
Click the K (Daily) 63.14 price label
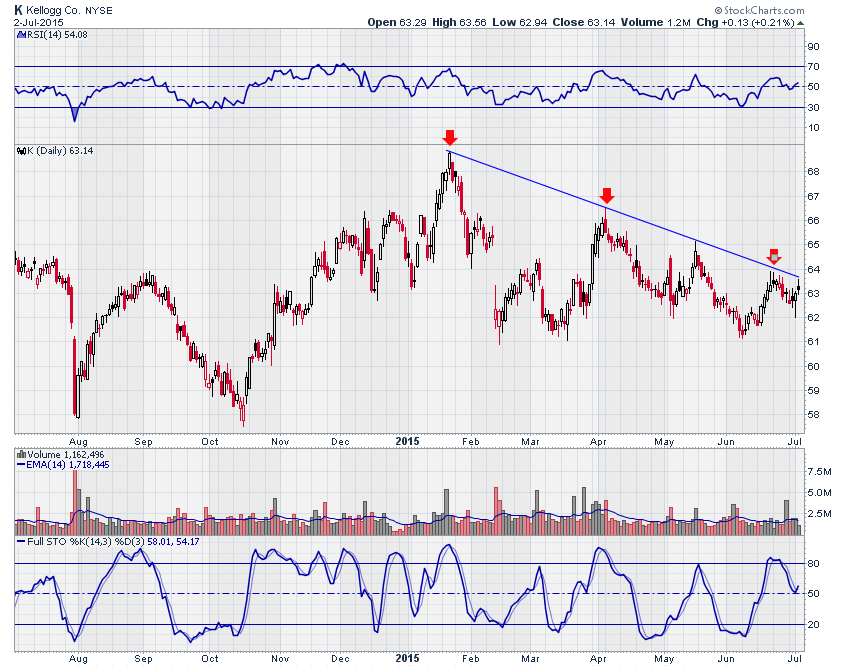coord(60,151)
